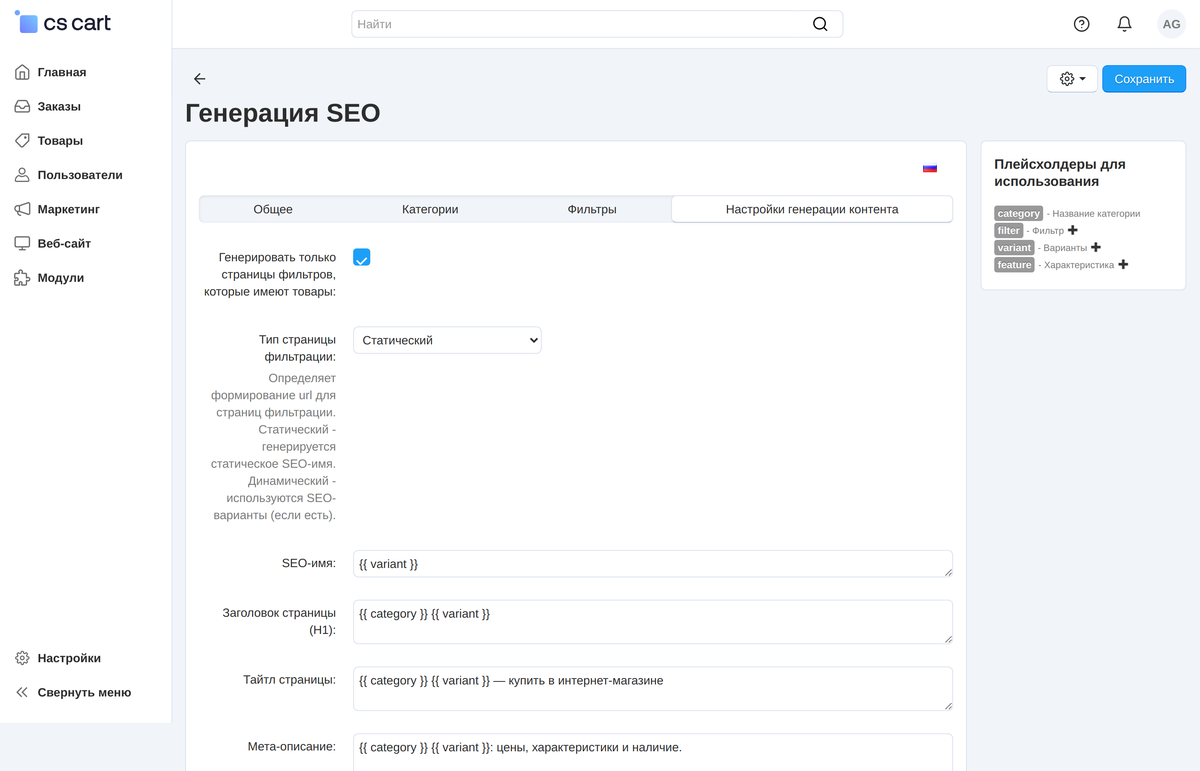Click the filter placeholder tag

click(x=1009, y=230)
